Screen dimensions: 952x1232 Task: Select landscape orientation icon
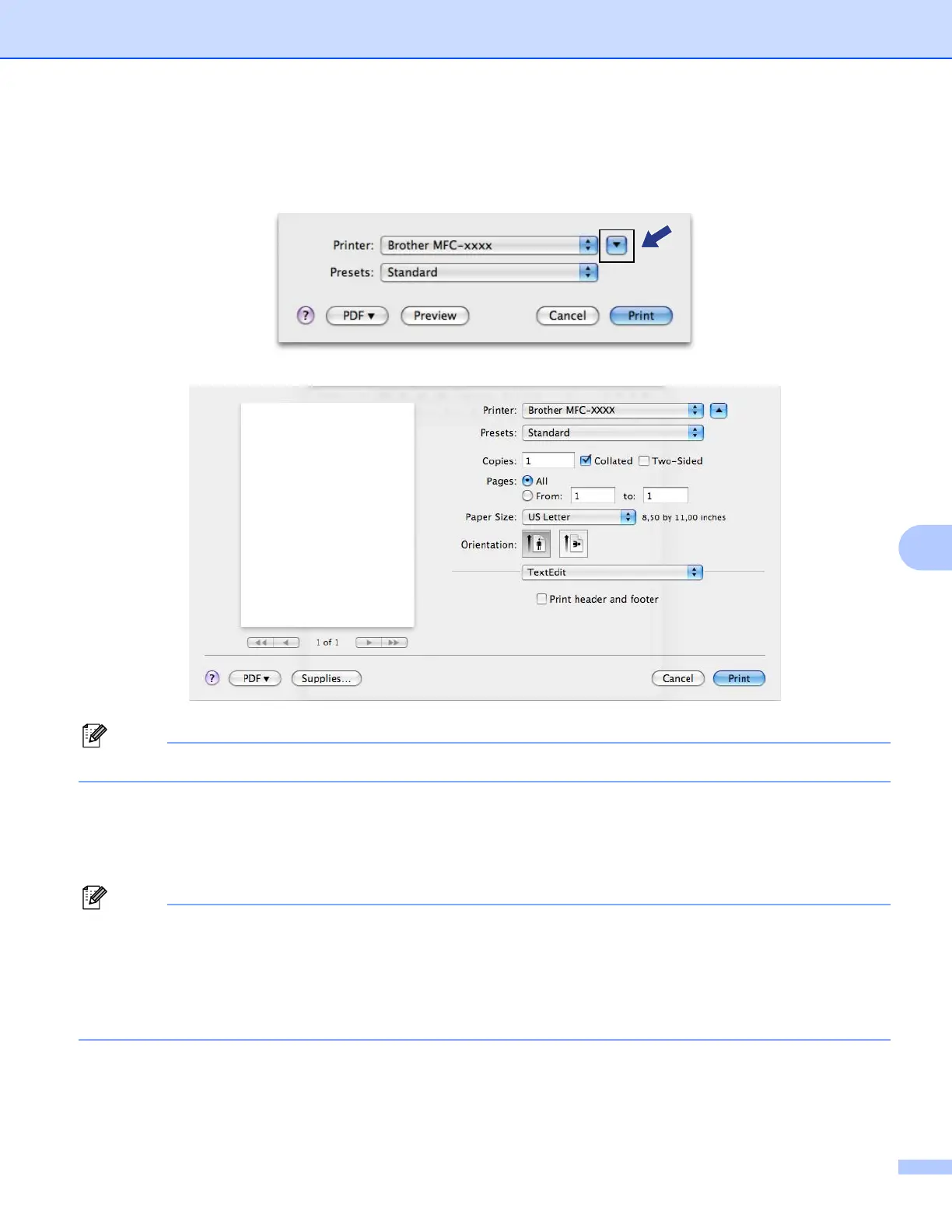pyautogui.click(x=573, y=544)
